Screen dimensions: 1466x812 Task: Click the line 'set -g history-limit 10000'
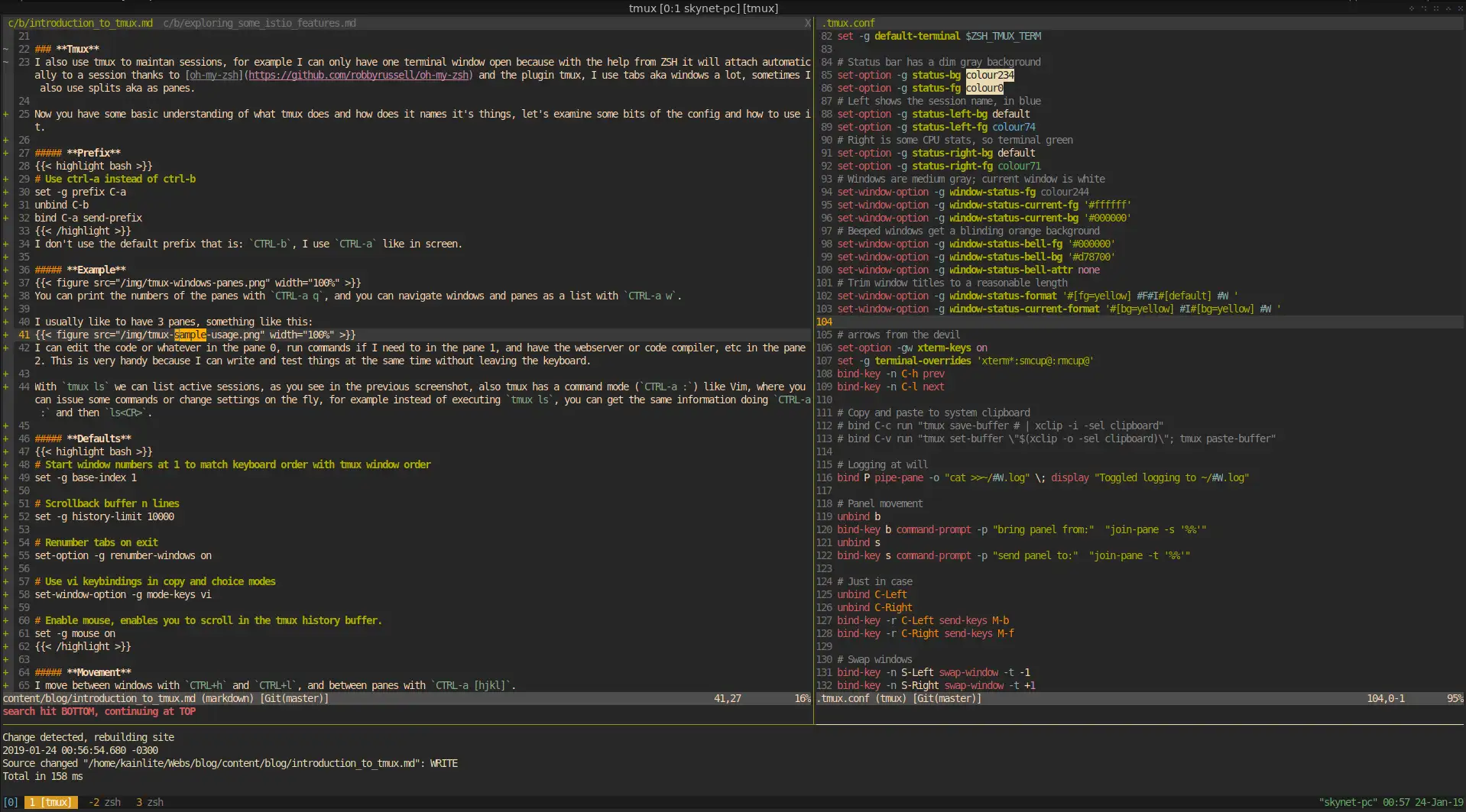[105, 516]
